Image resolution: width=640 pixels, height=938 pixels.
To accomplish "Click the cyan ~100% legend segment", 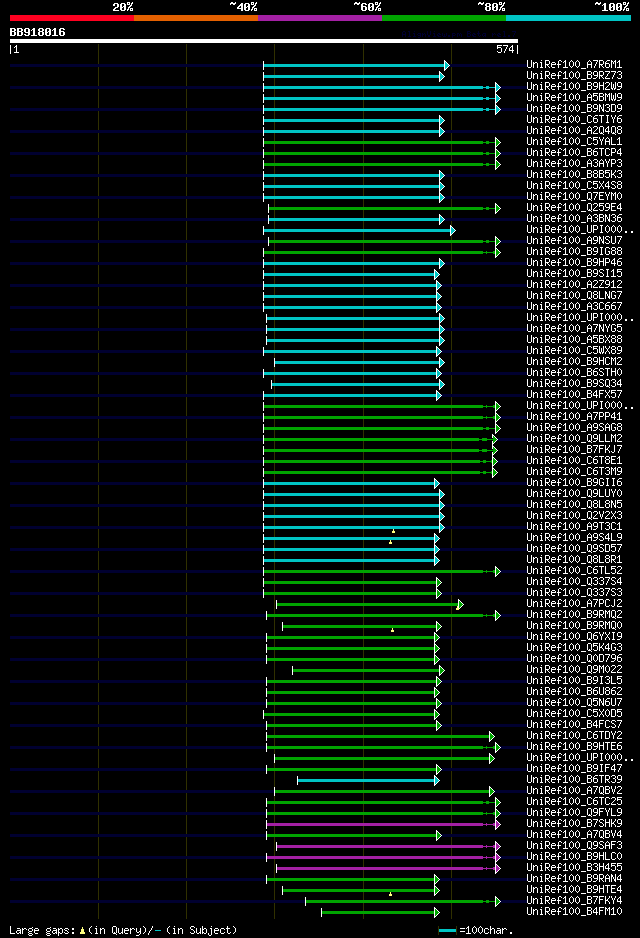I will tap(568, 18).
